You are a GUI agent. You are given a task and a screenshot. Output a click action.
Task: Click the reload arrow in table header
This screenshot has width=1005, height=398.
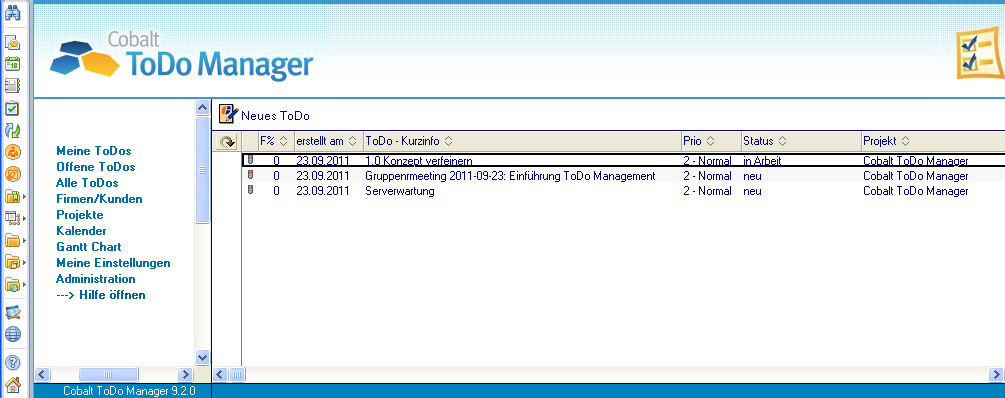click(227, 142)
